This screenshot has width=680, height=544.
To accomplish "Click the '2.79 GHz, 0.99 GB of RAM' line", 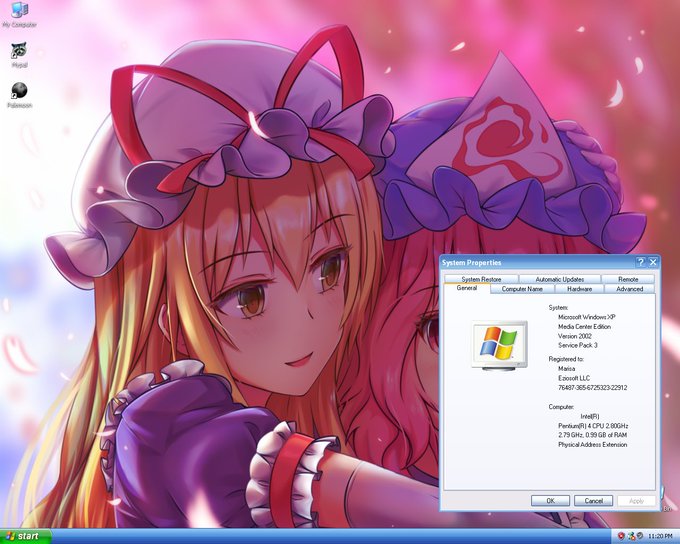I will pyautogui.click(x=592, y=435).
